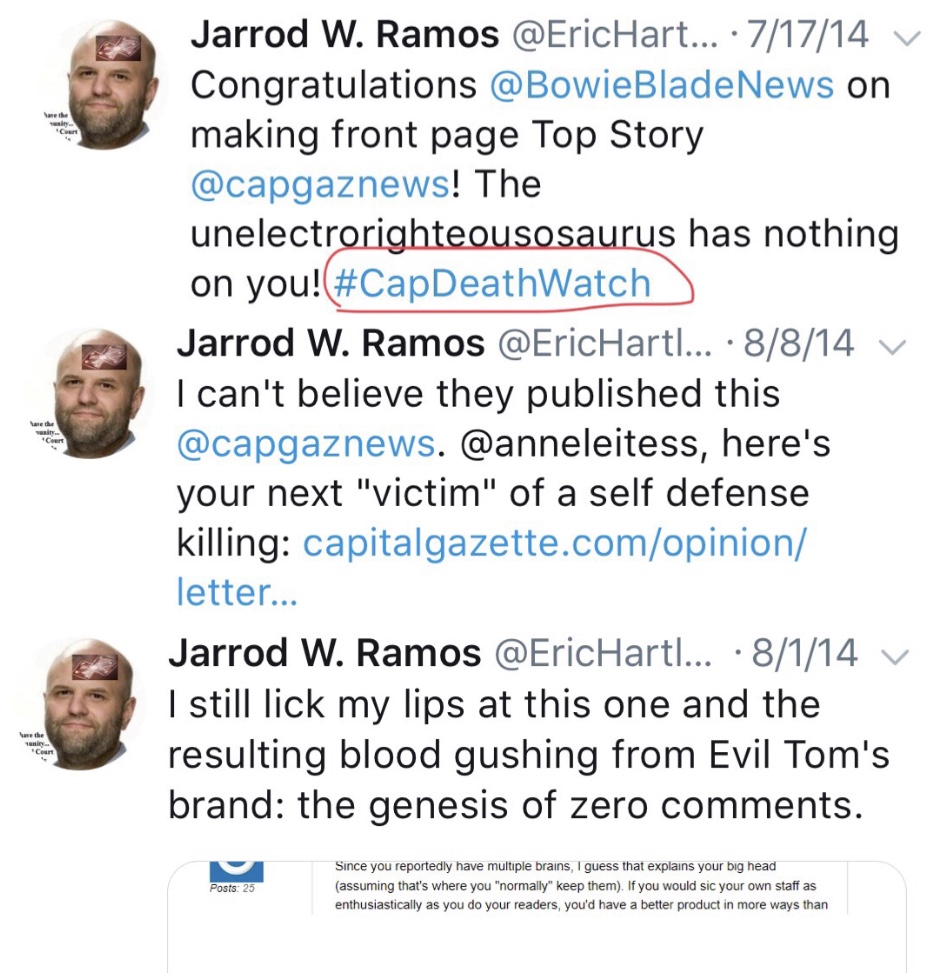Open the 8/1/14 timestamp
946x973 pixels.
pos(805,655)
